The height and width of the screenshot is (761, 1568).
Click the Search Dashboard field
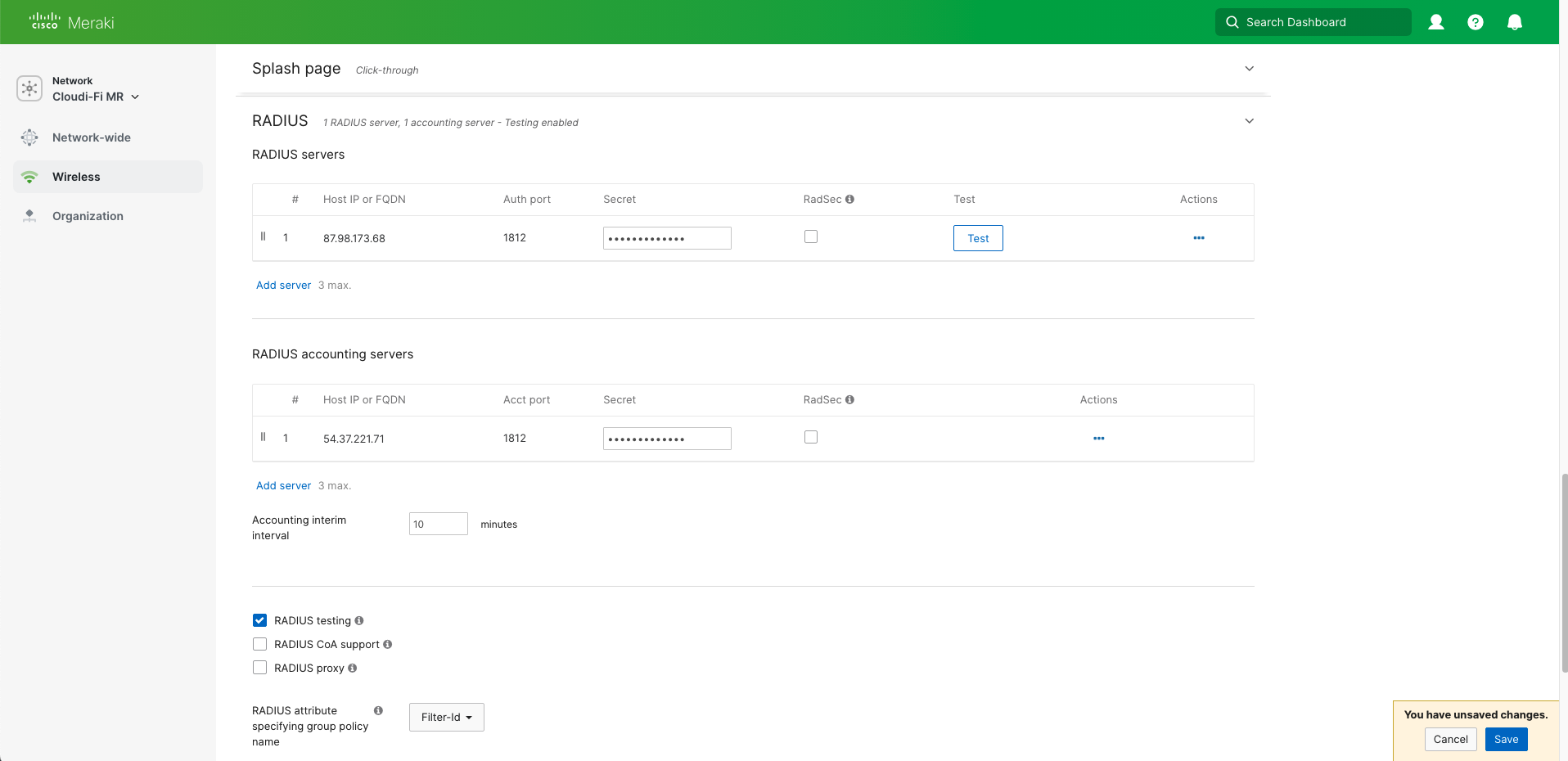coord(1313,22)
